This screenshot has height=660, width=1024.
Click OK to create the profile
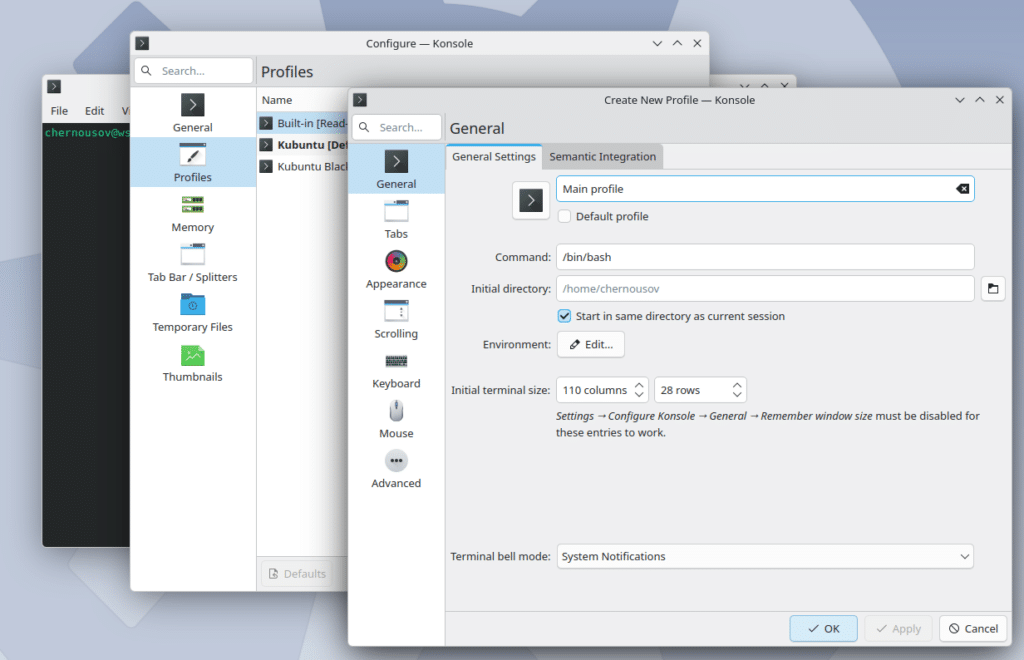(x=823, y=629)
